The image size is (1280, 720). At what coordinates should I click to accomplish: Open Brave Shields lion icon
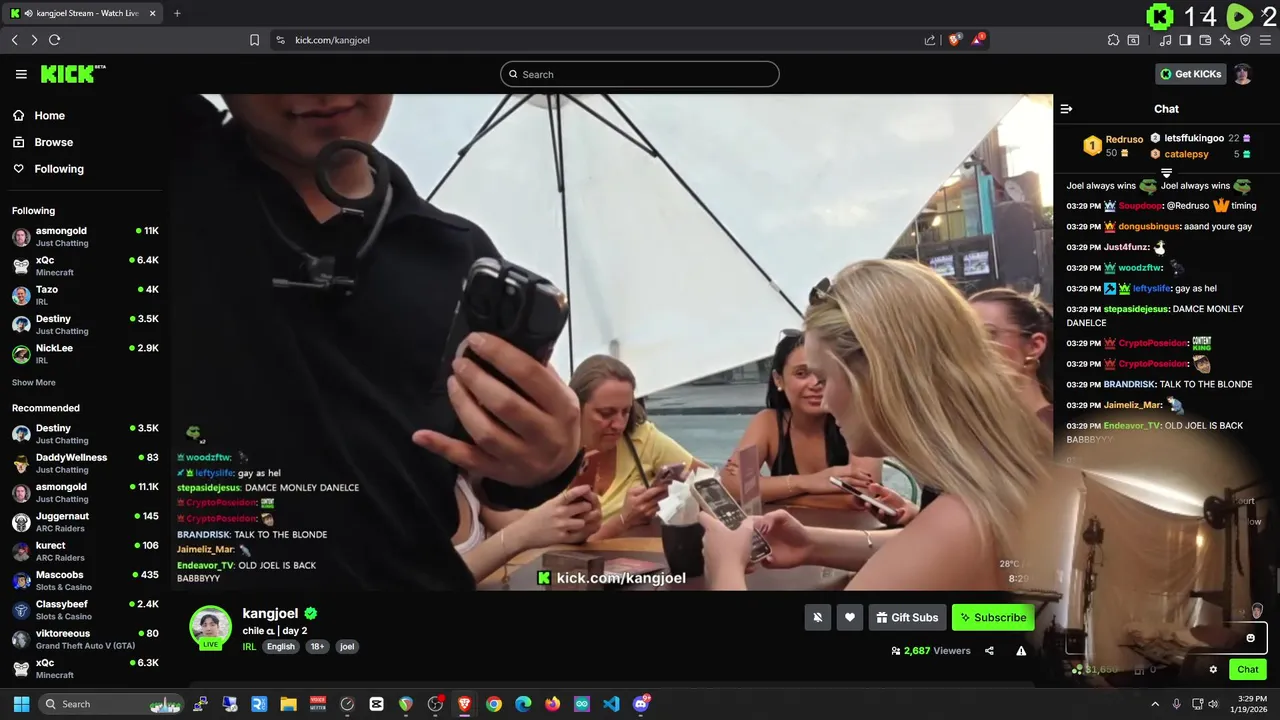pyautogui.click(x=954, y=40)
